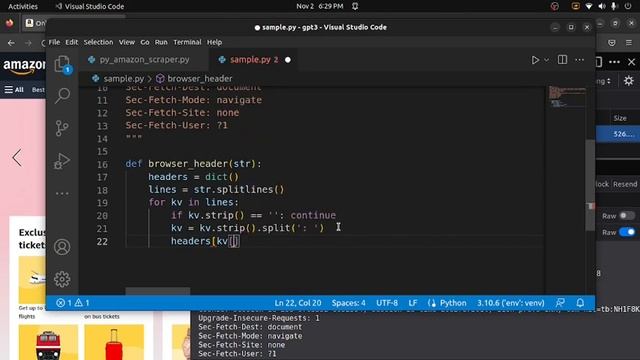Open the Help menu
The height and width of the screenshot is (360, 640).
coord(214,42)
